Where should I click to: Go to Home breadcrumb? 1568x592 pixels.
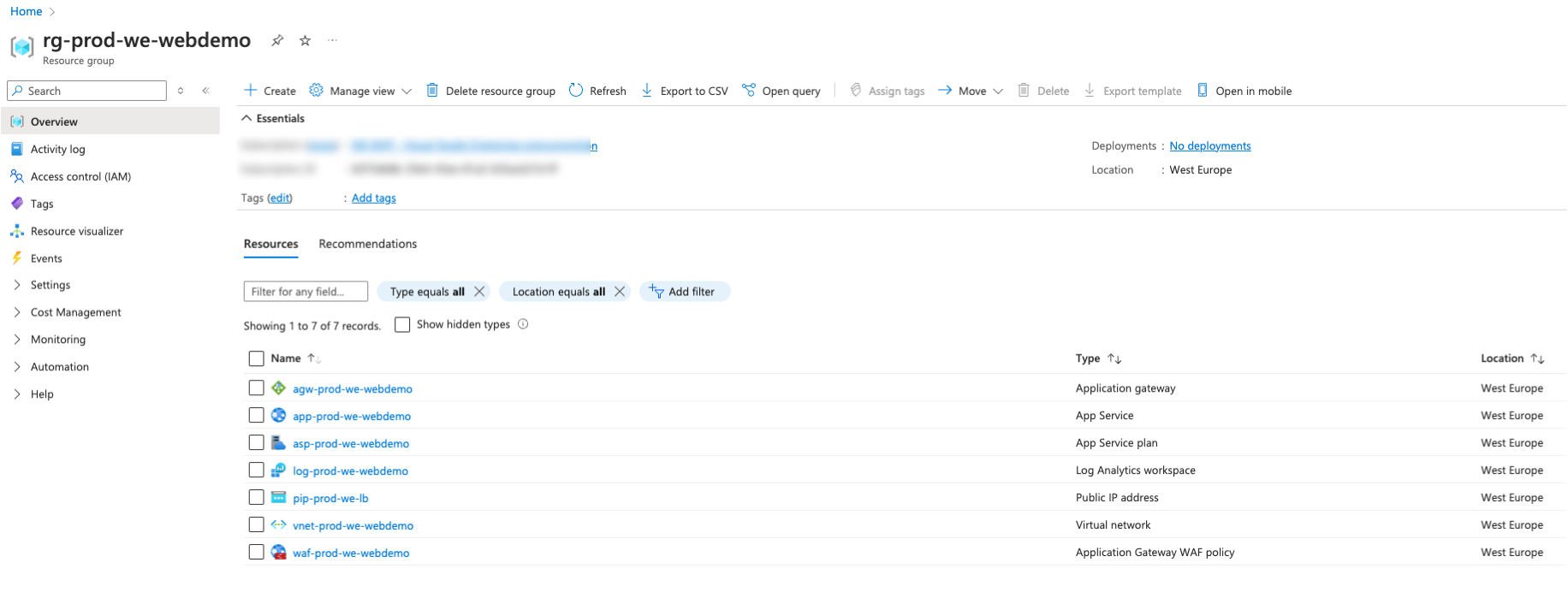pyautogui.click(x=26, y=11)
